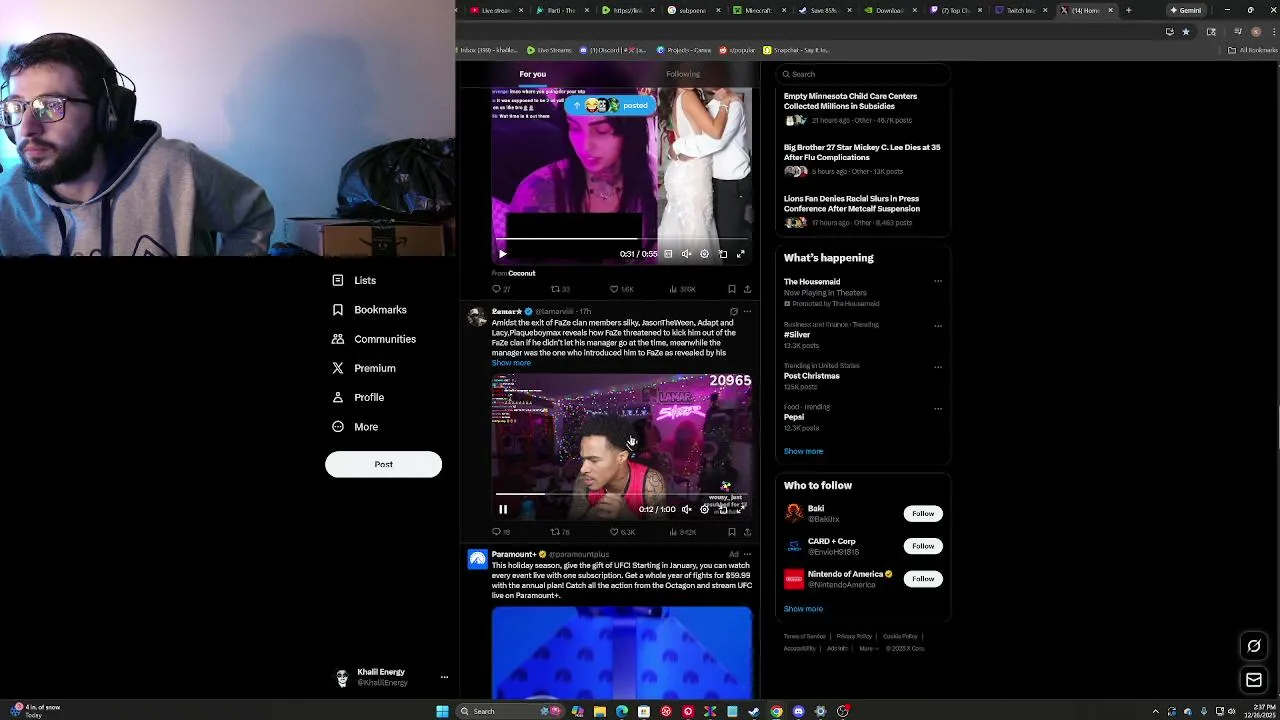
Task: Click the Post button
Action: point(383,464)
